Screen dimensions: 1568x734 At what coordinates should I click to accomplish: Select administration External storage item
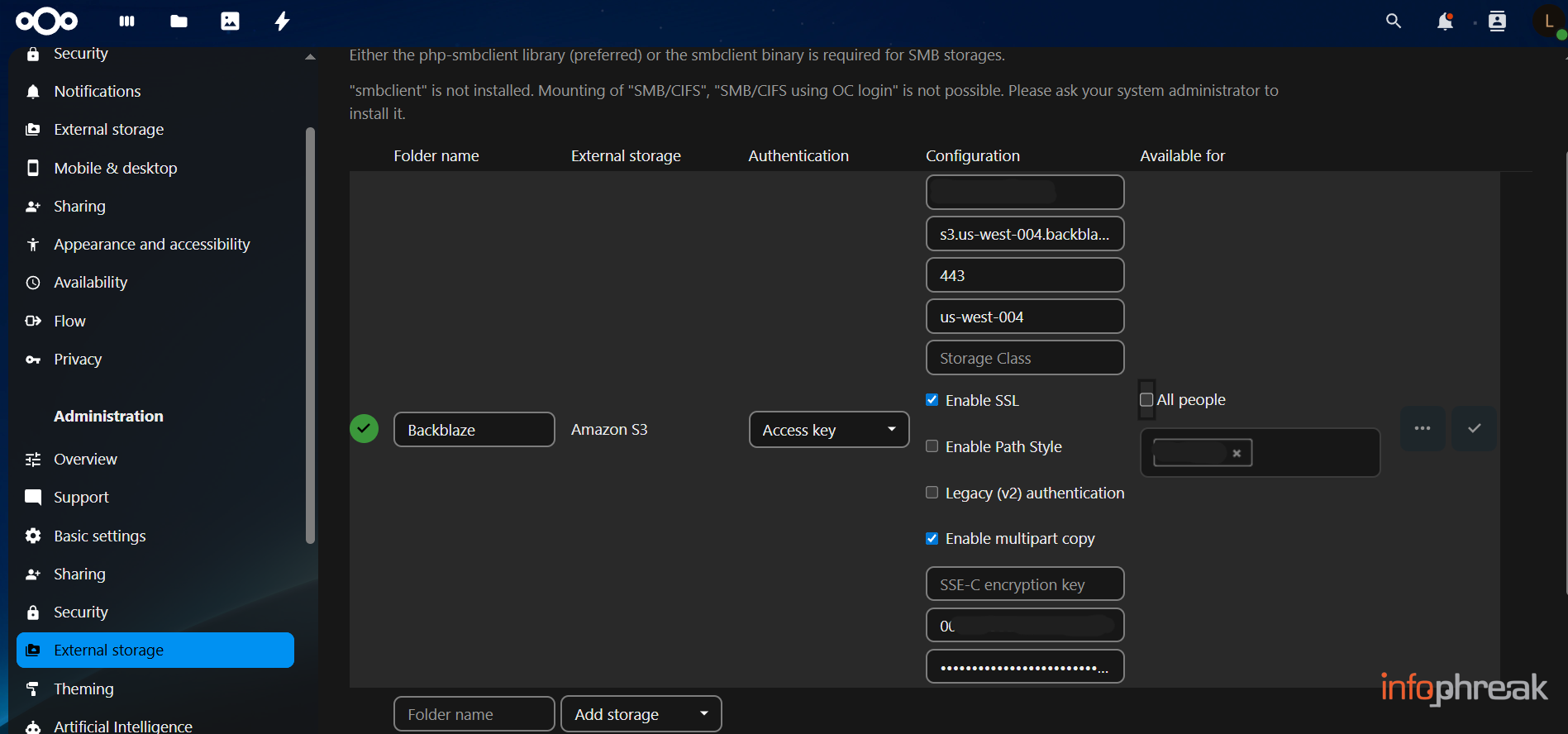pyautogui.click(x=155, y=651)
